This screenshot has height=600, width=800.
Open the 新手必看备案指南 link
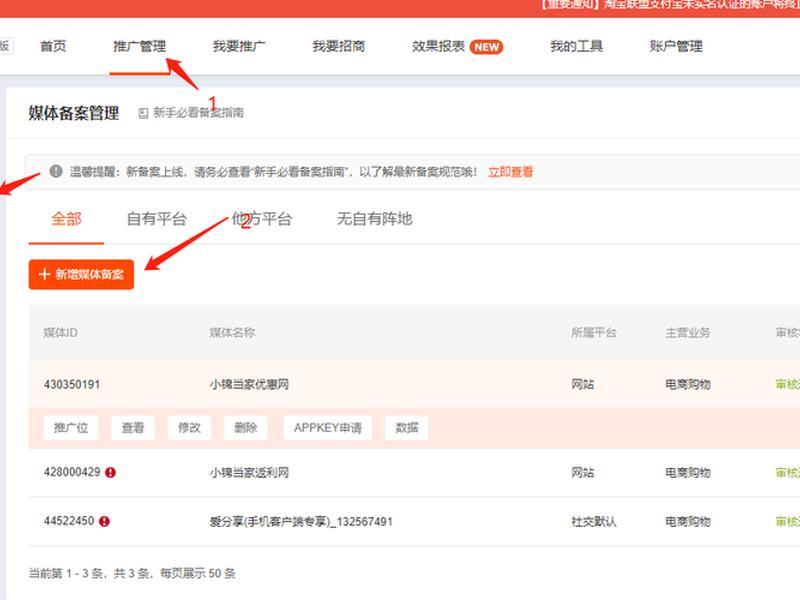click(x=198, y=113)
